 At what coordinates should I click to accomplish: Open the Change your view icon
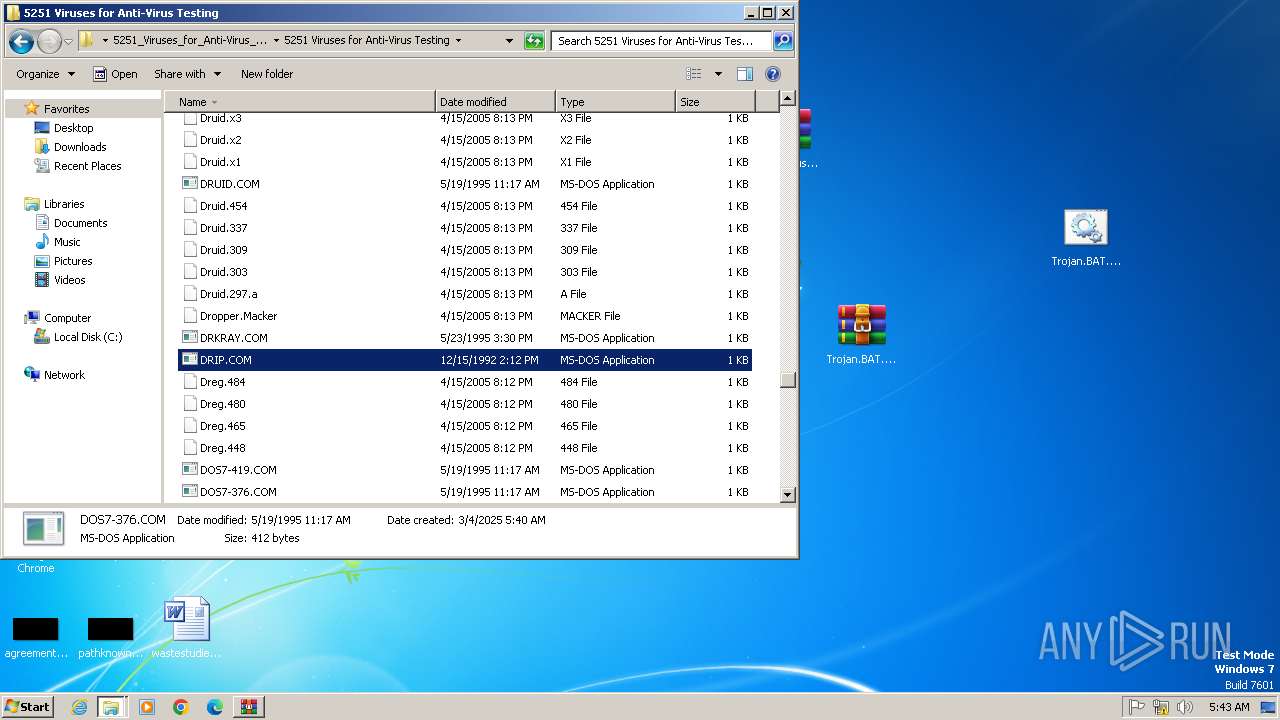[694, 74]
